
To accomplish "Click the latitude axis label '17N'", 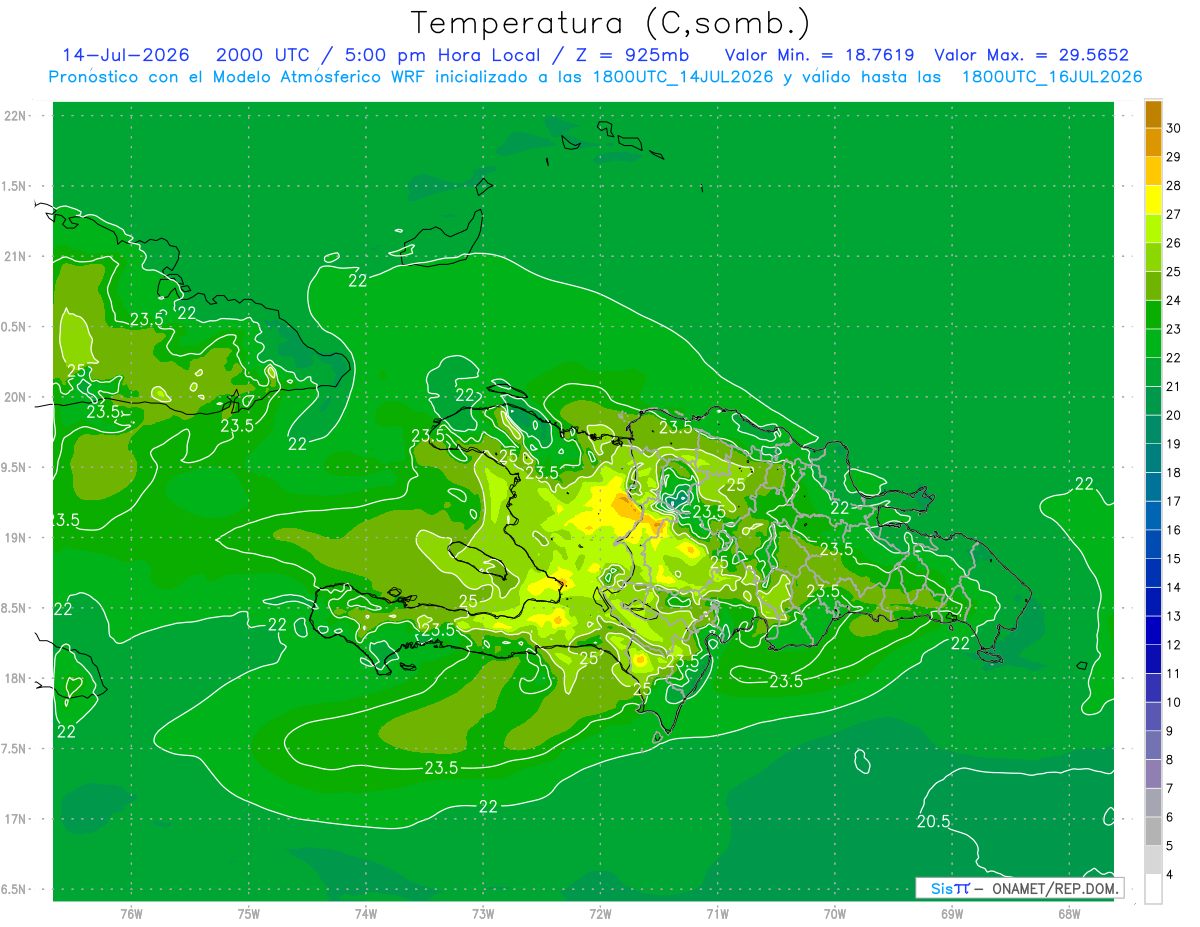I will (x=16, y=819).
